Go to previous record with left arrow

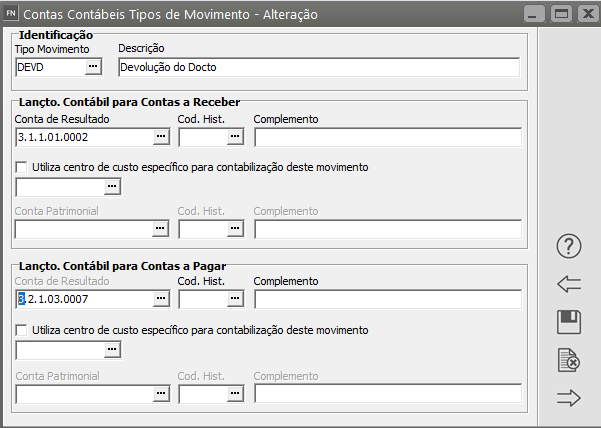(x=568, y=284)
